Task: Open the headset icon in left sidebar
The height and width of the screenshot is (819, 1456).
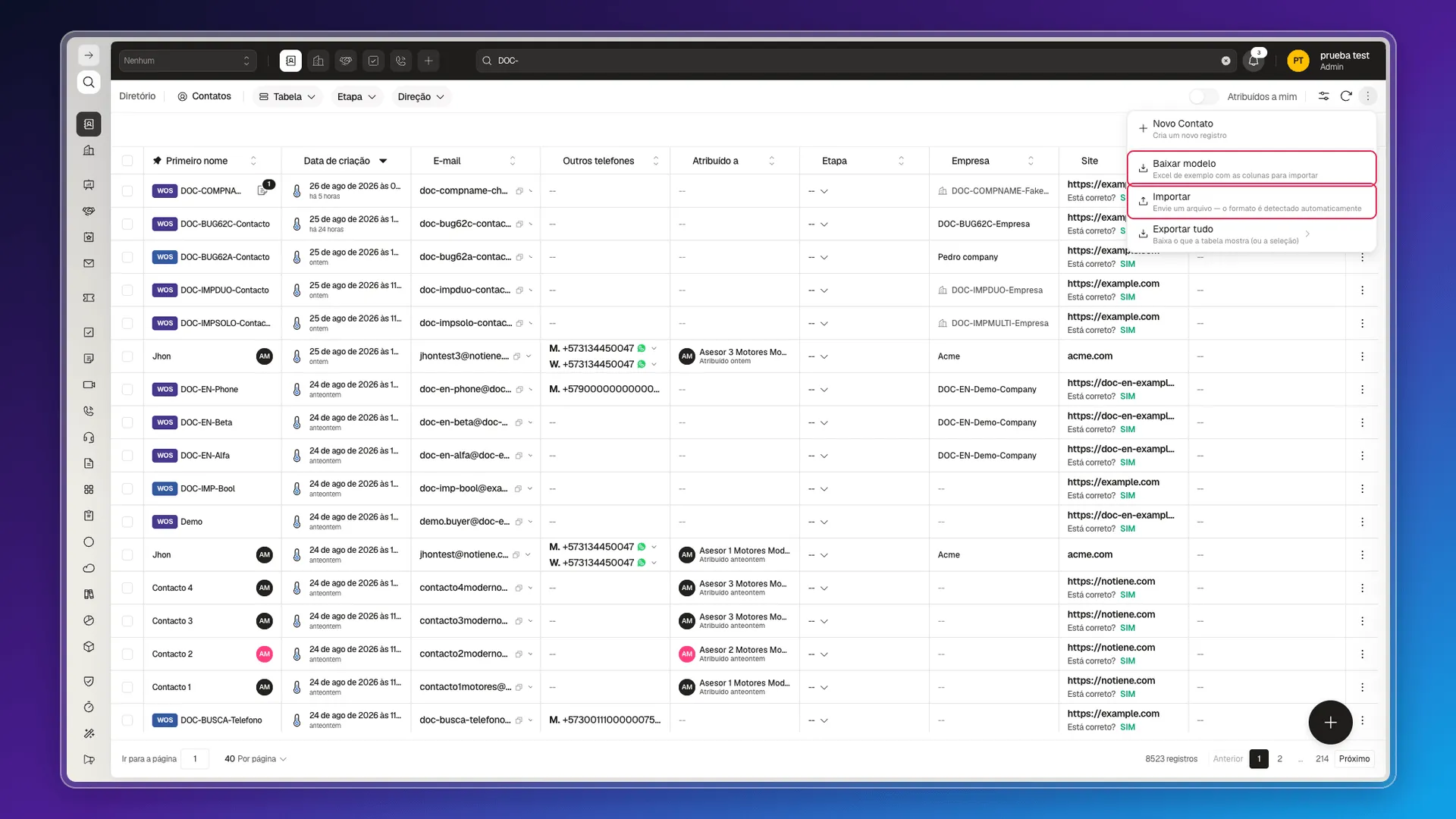Action: 89,438
